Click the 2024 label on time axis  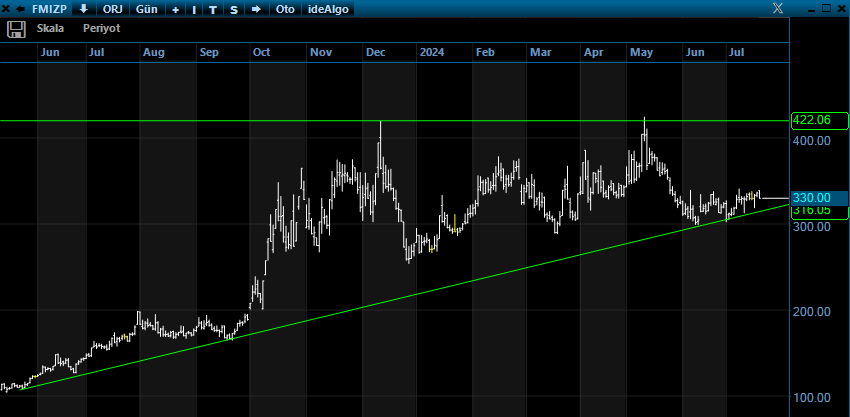(x=432, y=53)
